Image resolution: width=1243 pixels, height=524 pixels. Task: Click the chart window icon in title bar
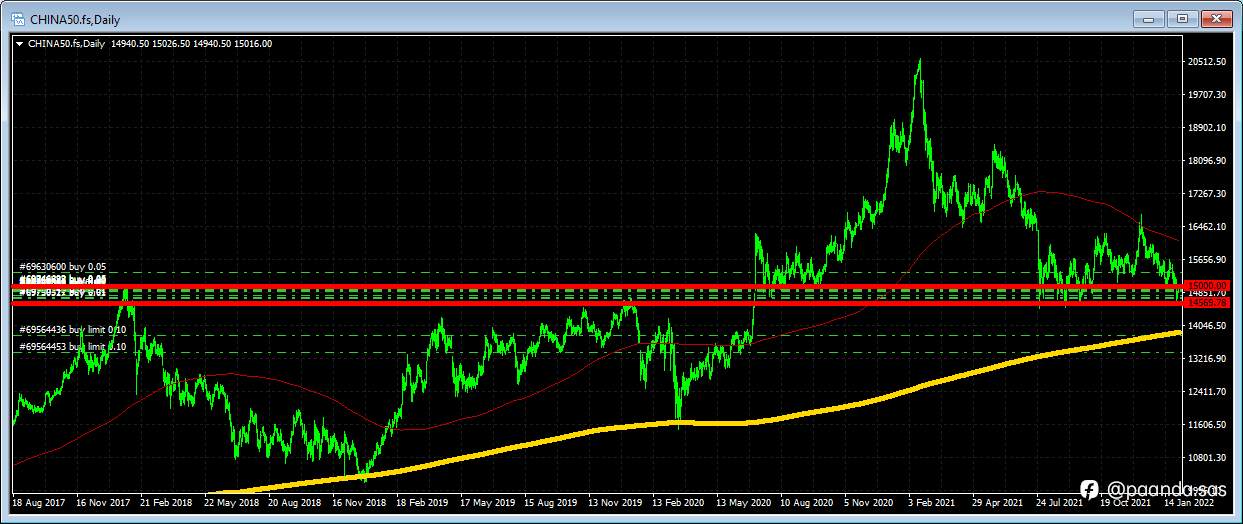coord(18,18)
